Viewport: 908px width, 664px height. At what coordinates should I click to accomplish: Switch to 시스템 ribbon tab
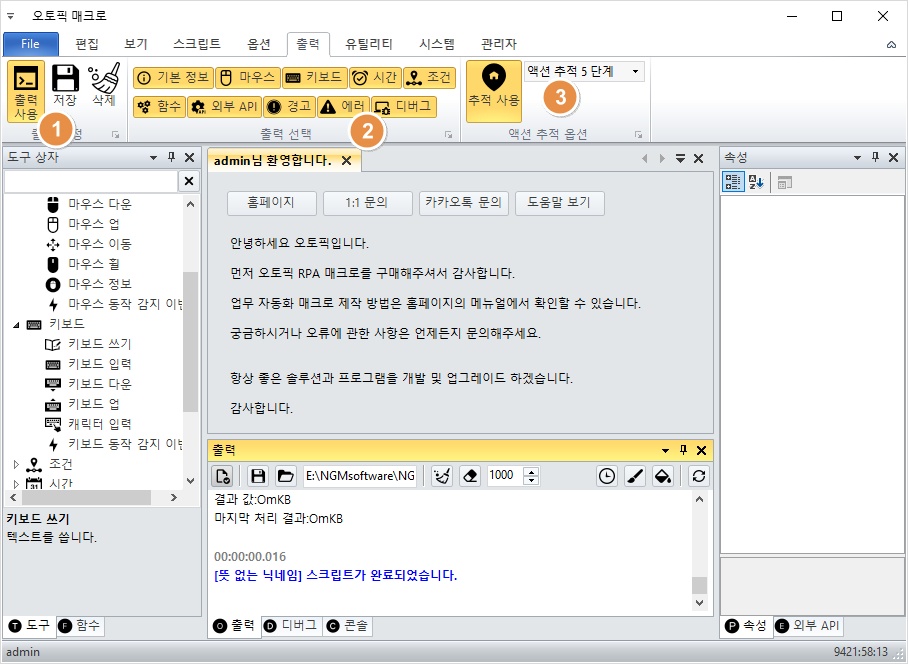(x=437, y=44)
